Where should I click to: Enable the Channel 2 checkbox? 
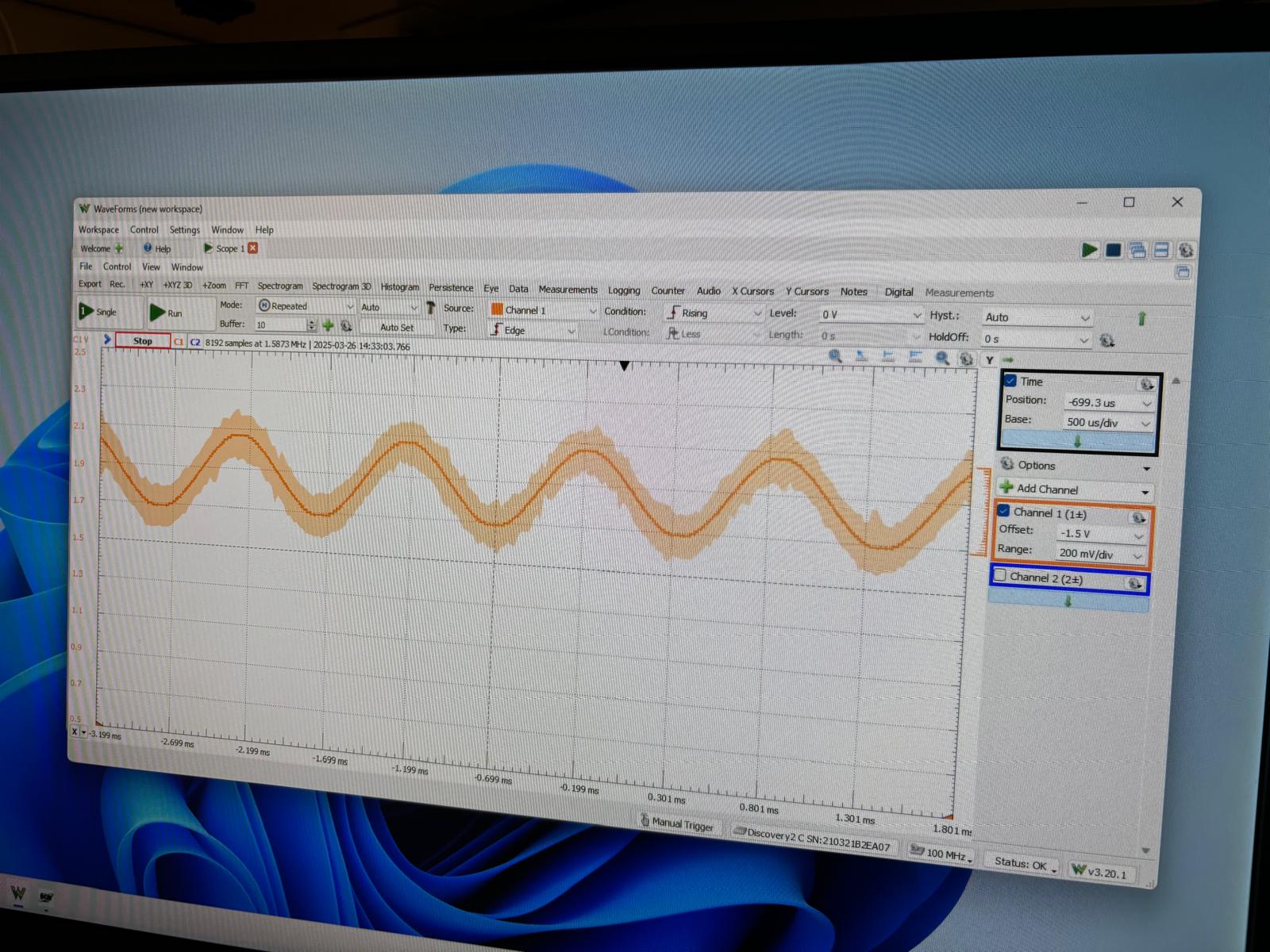point(1000,576)
